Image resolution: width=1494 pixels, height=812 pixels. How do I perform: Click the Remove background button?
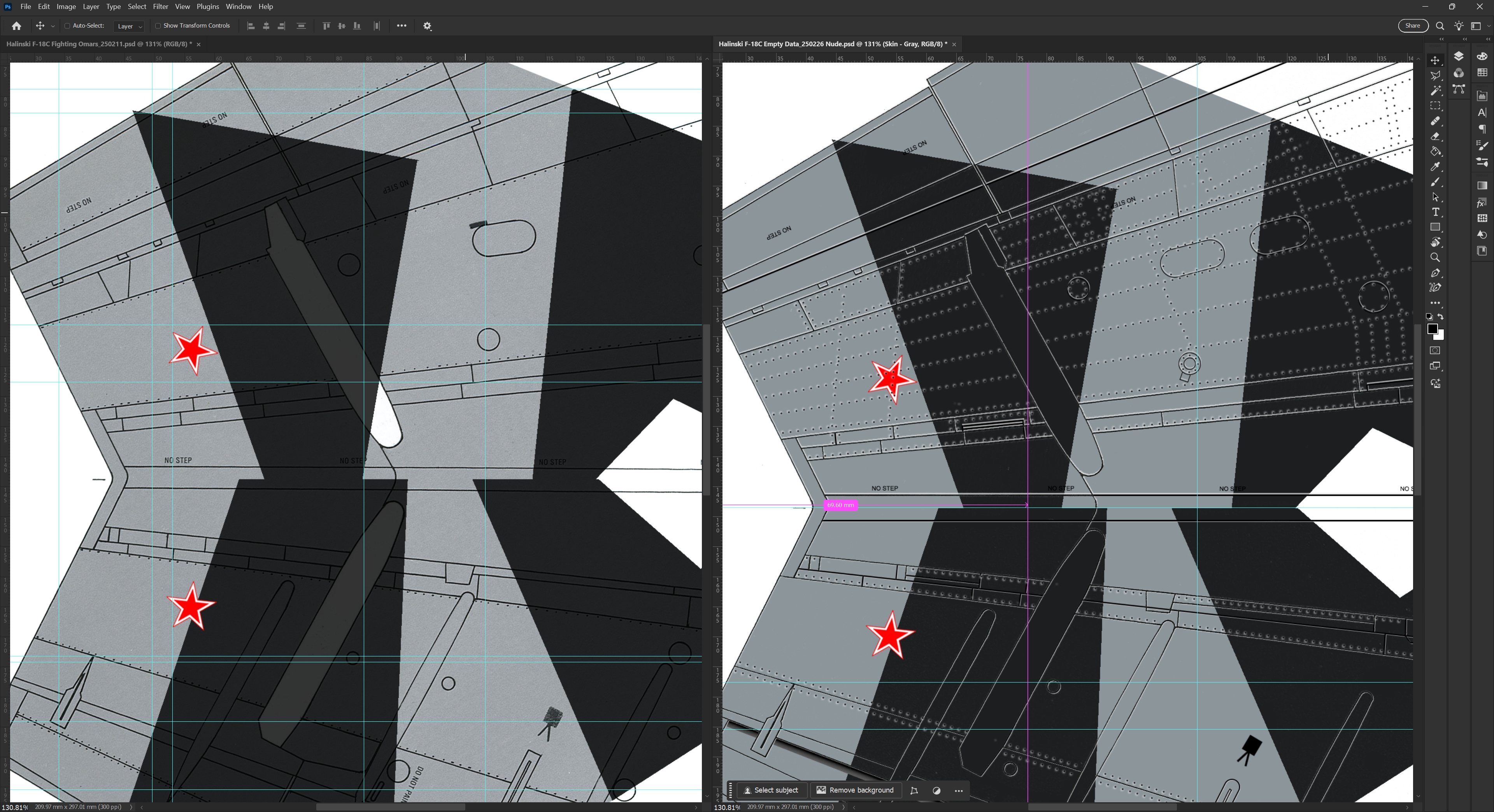[x=855, y=790]
